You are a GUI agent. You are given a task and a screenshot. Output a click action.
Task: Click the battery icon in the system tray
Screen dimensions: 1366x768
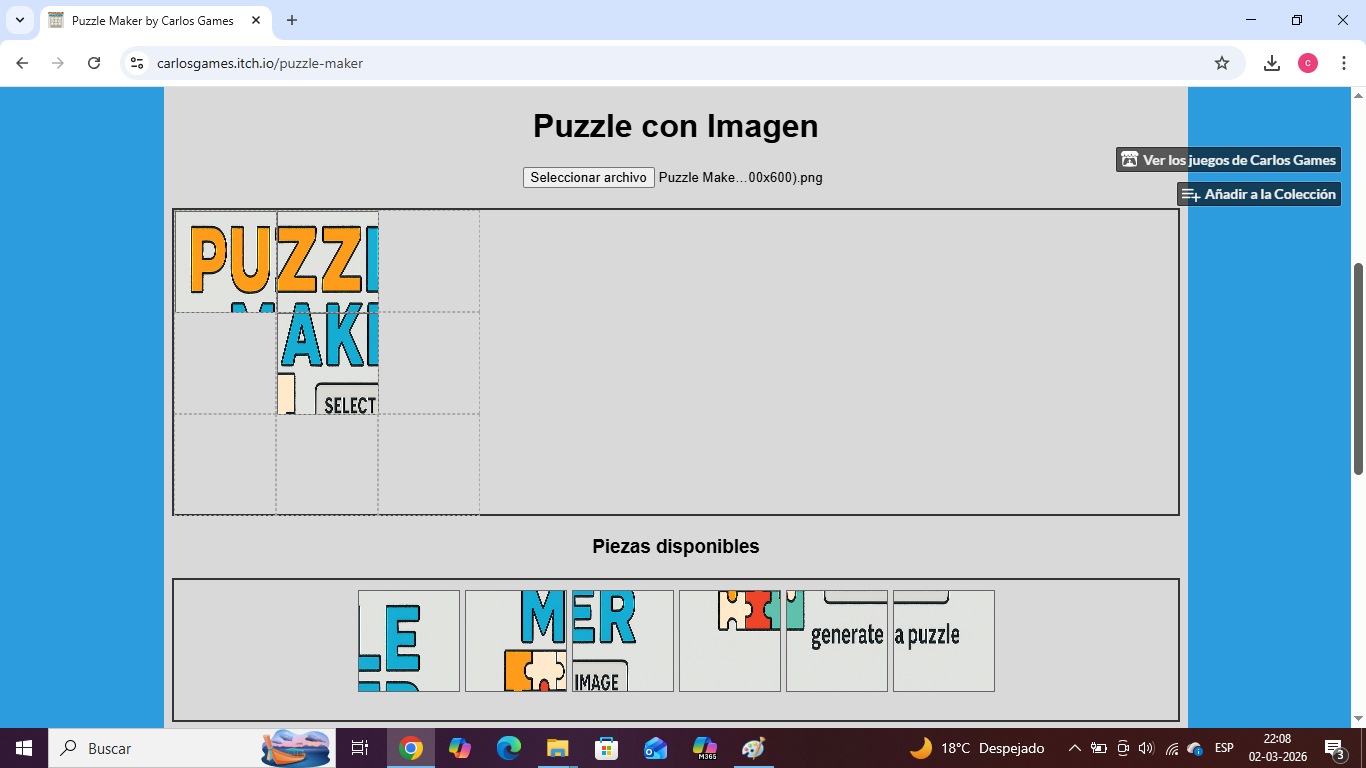tap(1099, 748)
